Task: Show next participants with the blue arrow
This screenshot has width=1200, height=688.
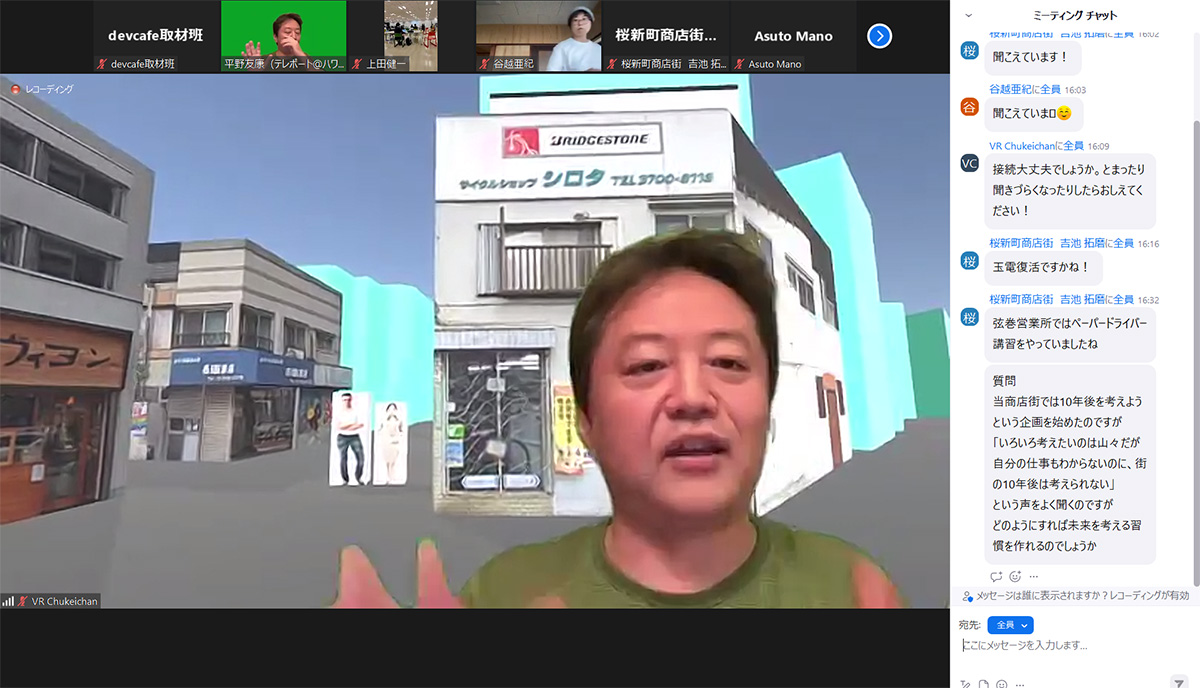Action: (x=879, y=36)
